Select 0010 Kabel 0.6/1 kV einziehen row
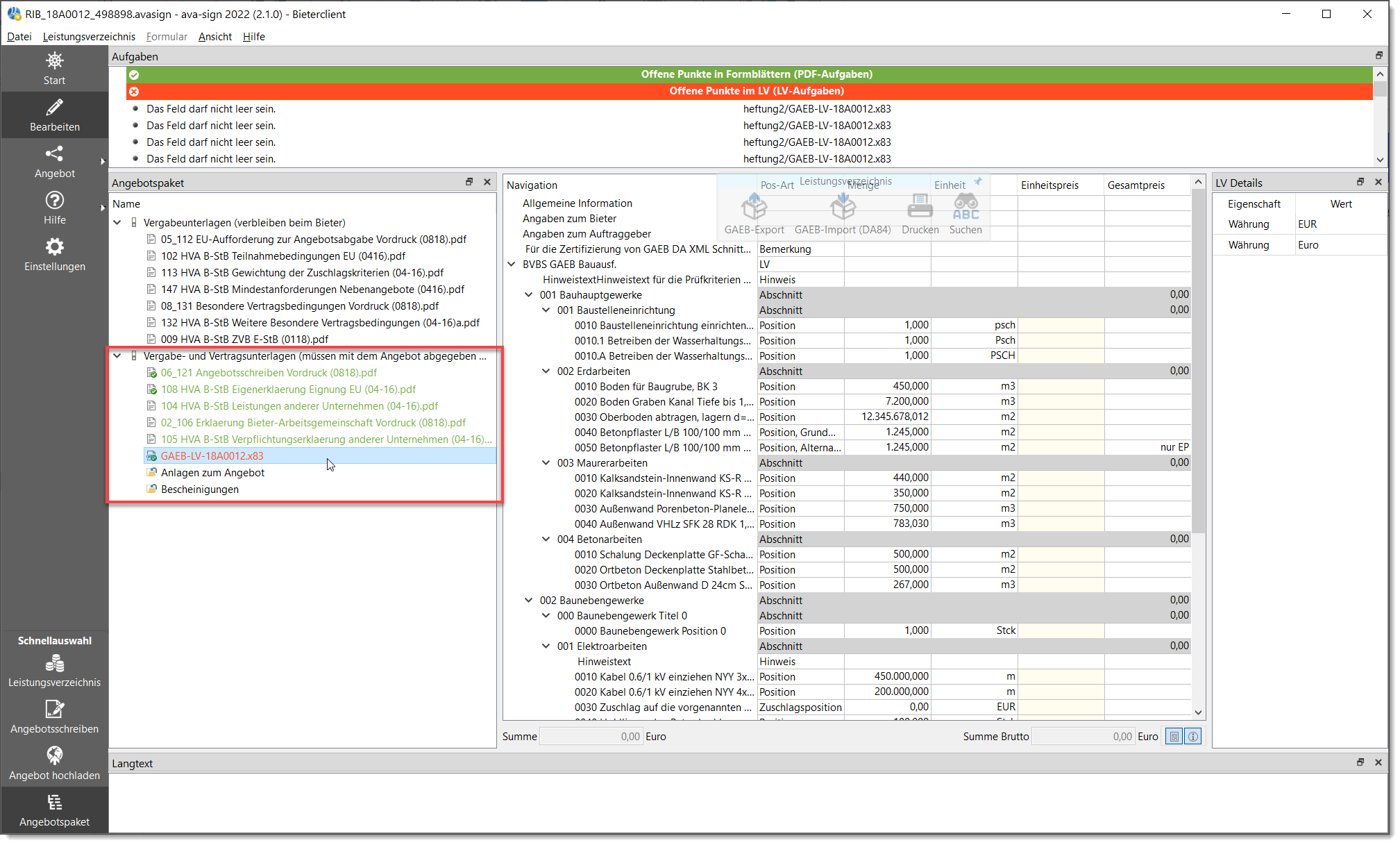The image size is (1400, 845). (664, 677)
